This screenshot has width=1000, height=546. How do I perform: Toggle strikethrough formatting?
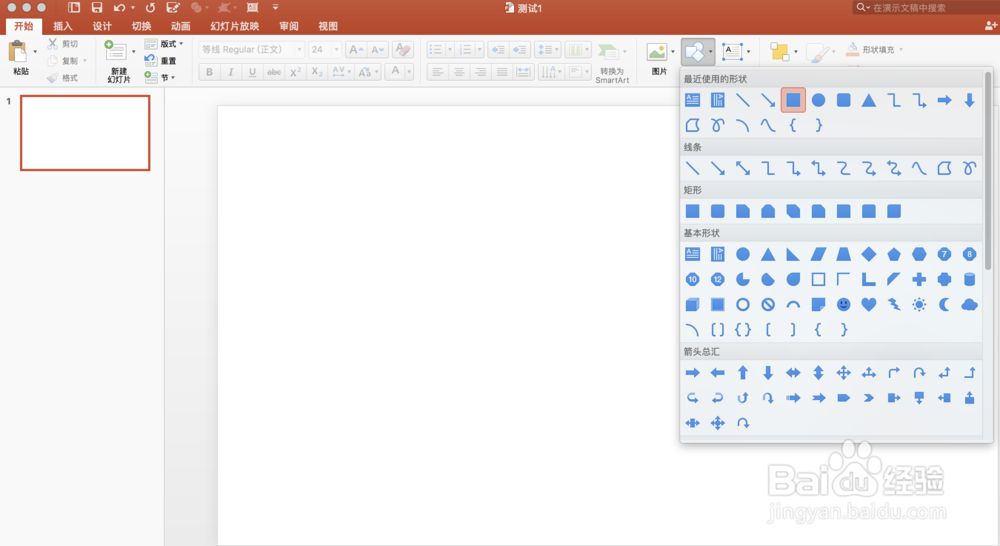pyautogui.click(x=274, y=72)
